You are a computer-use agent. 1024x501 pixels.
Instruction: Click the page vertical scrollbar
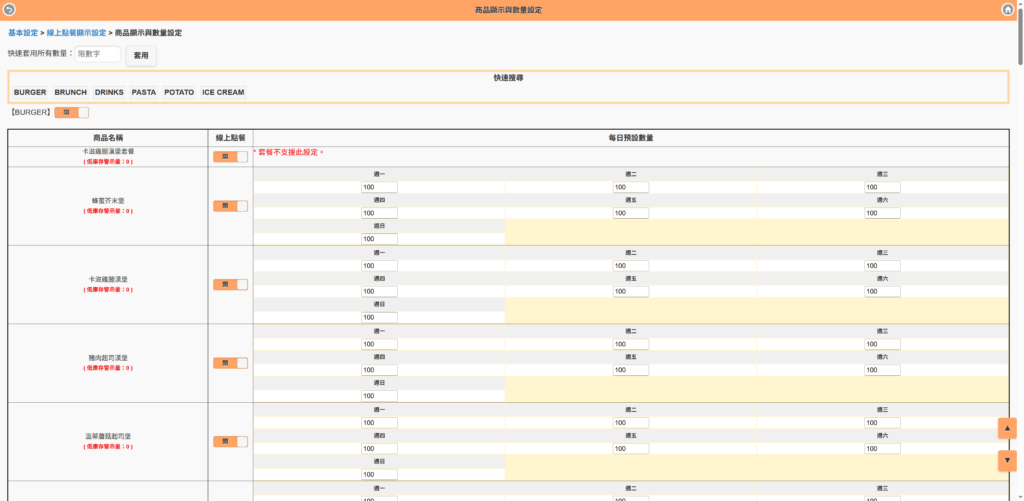pos(1020,250)
